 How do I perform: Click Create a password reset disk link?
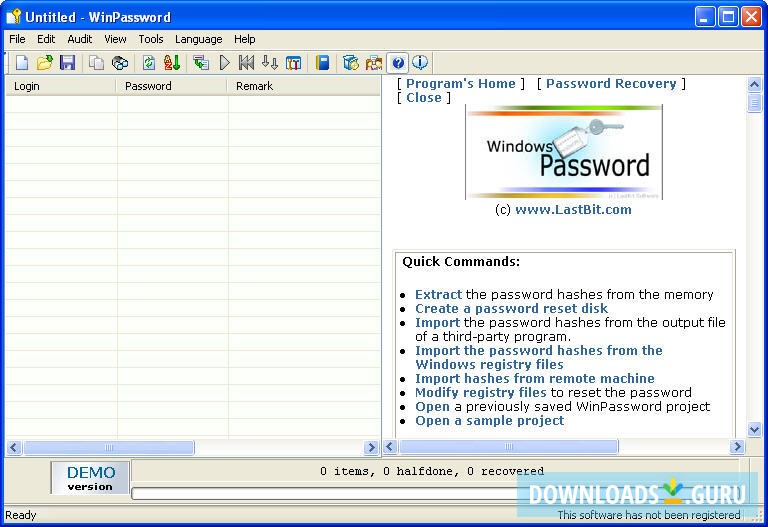coord(511,309)
